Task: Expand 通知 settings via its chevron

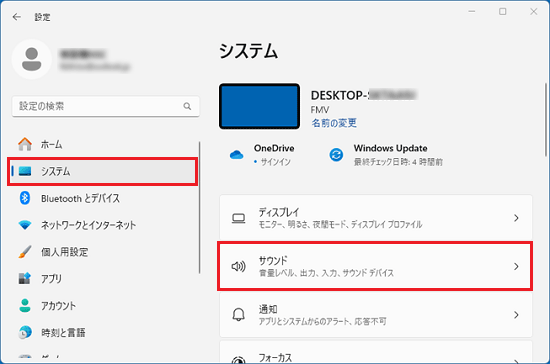Action: (516, 315)
